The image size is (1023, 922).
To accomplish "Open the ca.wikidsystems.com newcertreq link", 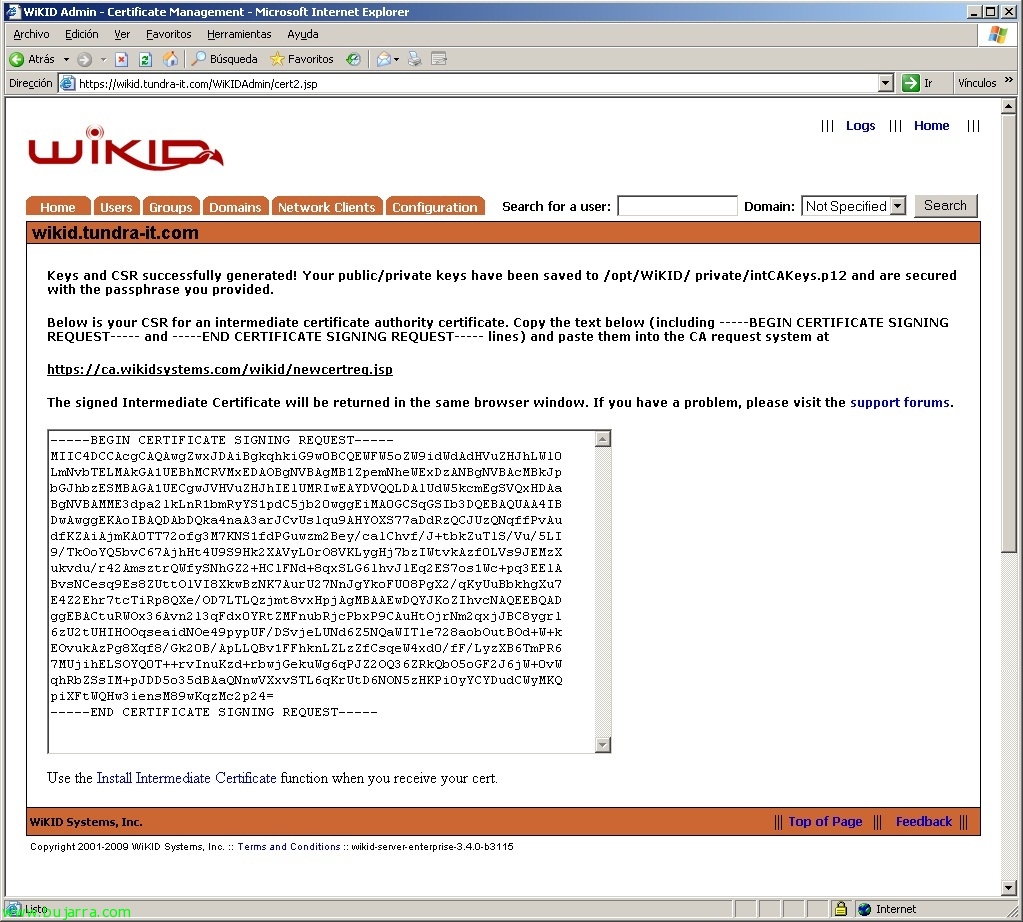I will tap(220, 369).
